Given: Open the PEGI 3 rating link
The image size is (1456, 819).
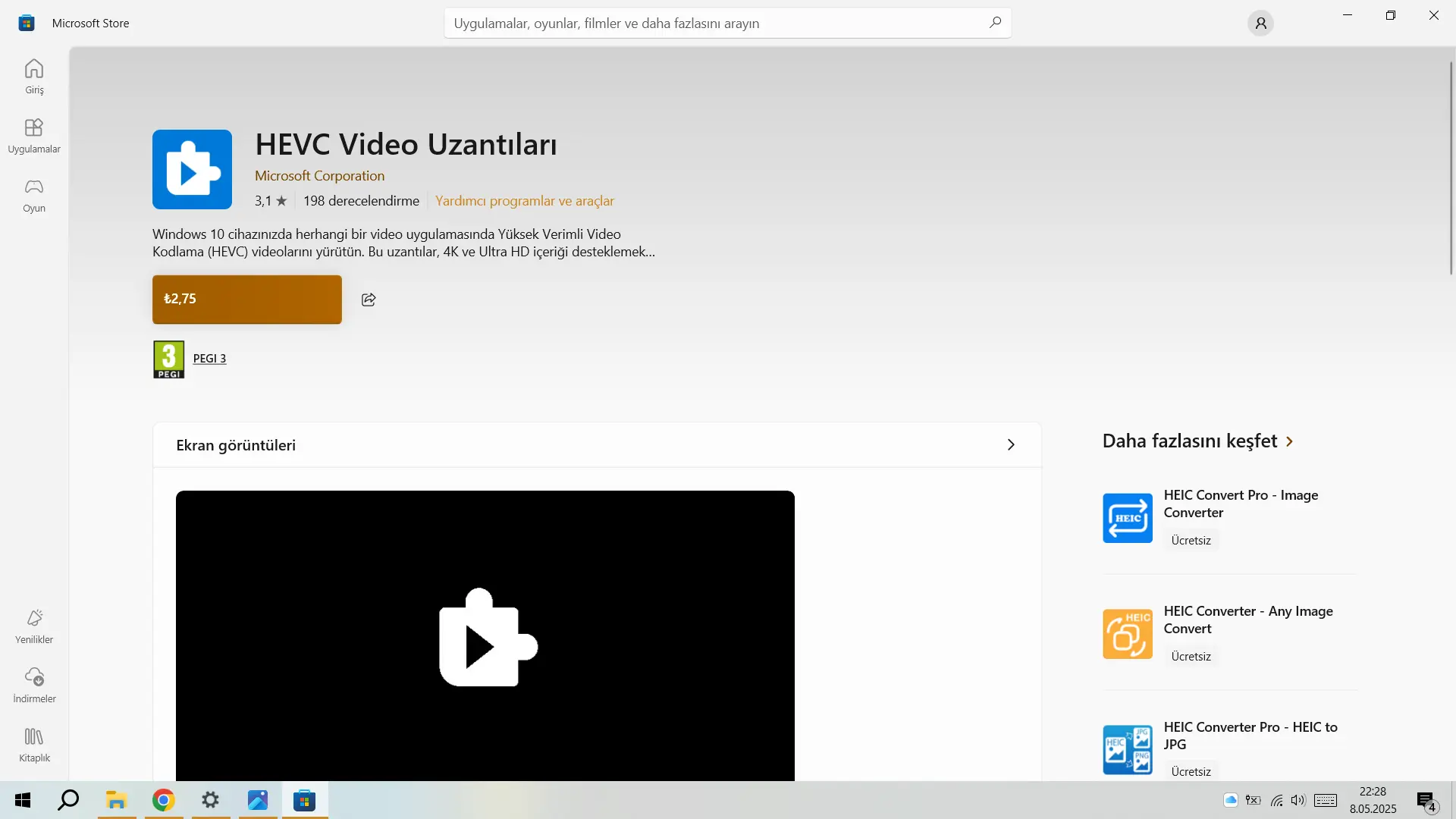Looking at the screenshot, I should click(209, 359).
